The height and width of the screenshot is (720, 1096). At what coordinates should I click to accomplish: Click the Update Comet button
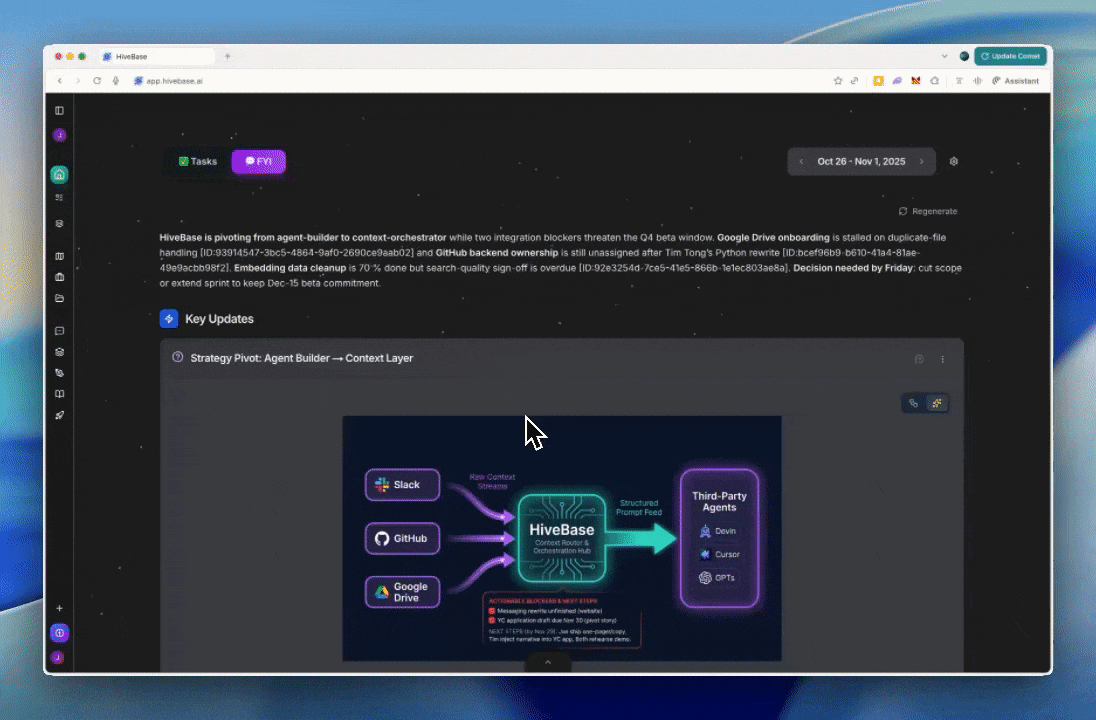coord(1010,57)
